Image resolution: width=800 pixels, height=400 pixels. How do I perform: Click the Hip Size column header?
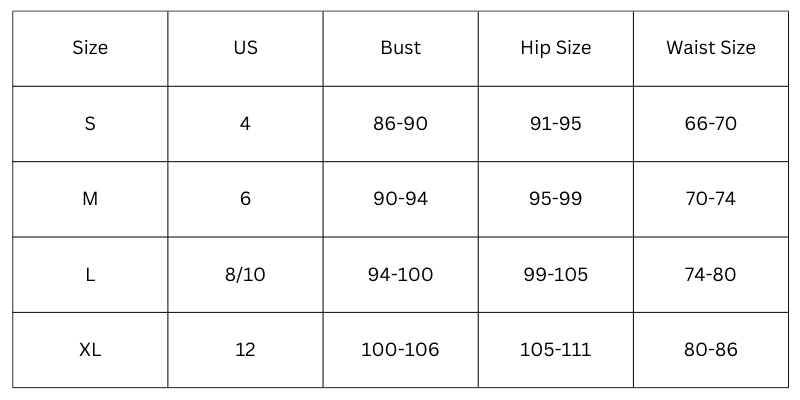tap(555, 48)
